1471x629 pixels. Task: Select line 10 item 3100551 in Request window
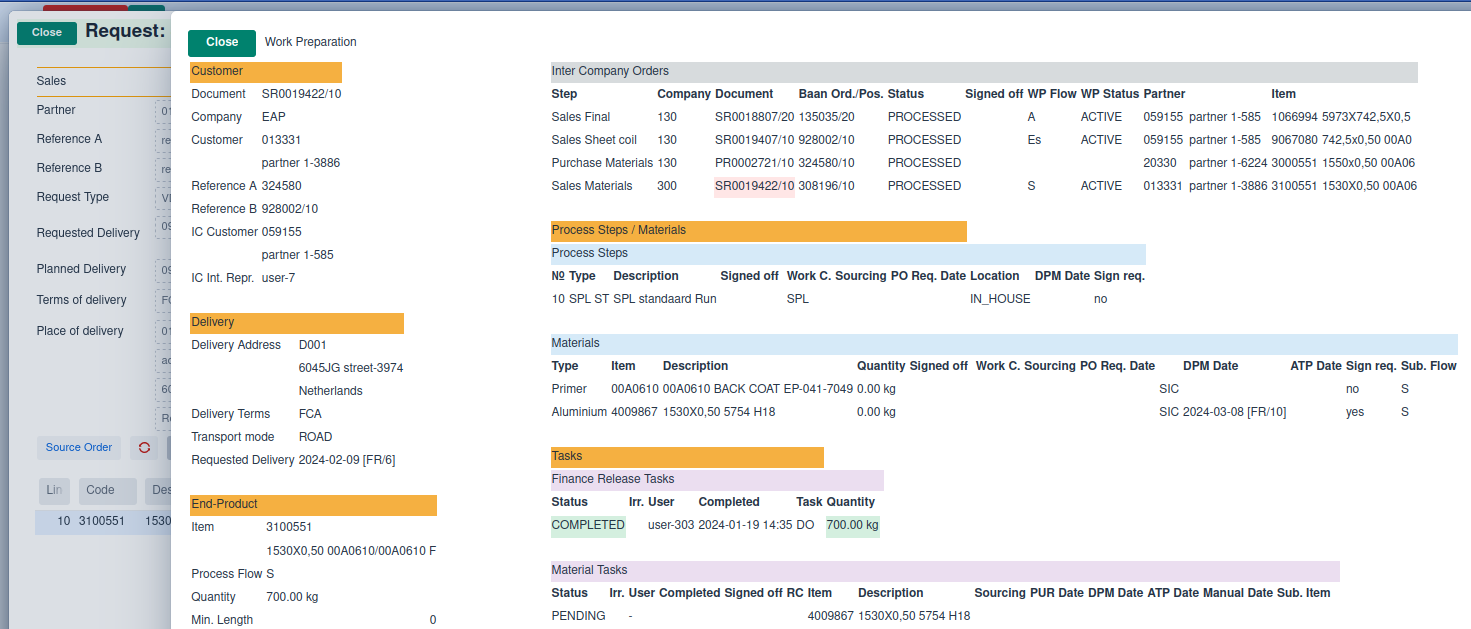pyautogui.click(x=103, y=521)
